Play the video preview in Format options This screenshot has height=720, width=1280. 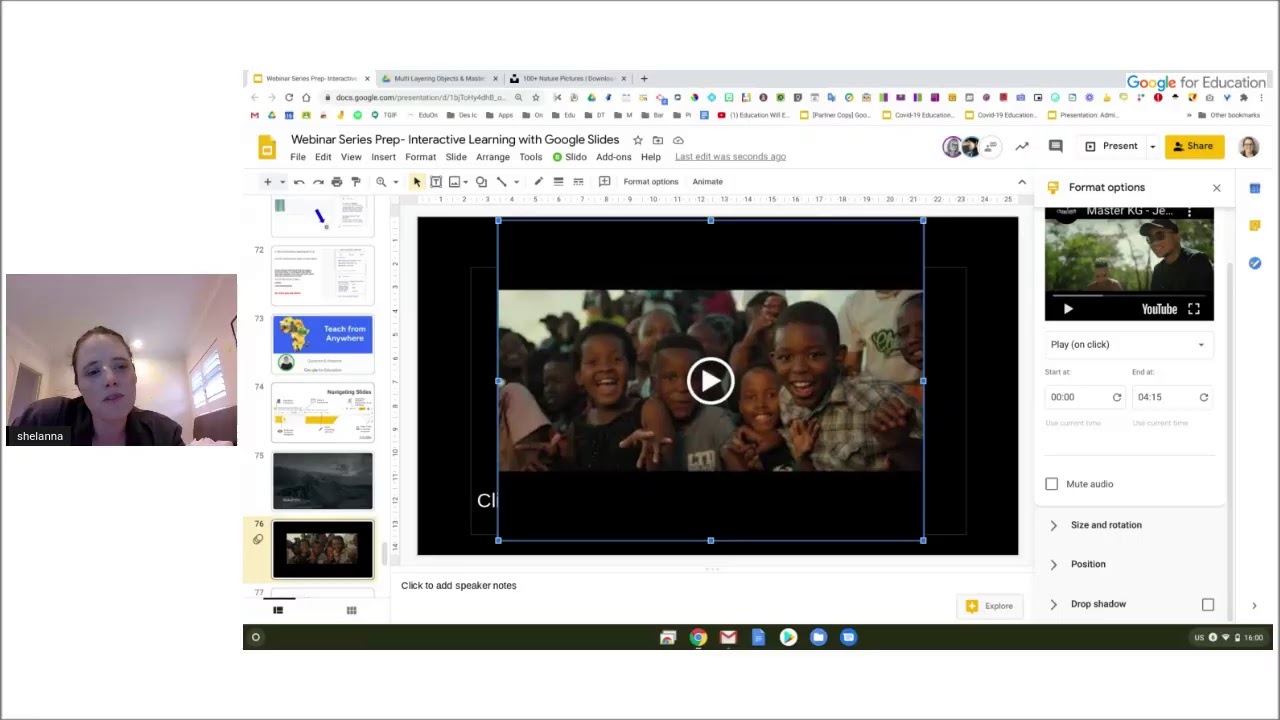pos(1068,309)
